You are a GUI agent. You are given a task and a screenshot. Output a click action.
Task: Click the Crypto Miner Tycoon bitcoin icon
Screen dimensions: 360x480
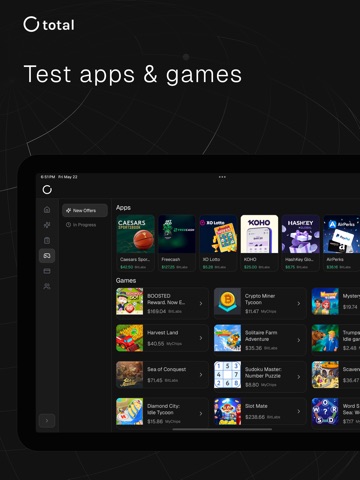[x=227, y=301]
